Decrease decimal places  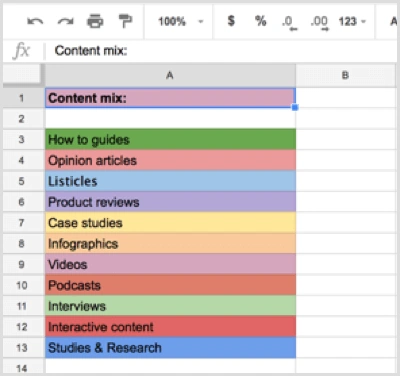point(289,23)
